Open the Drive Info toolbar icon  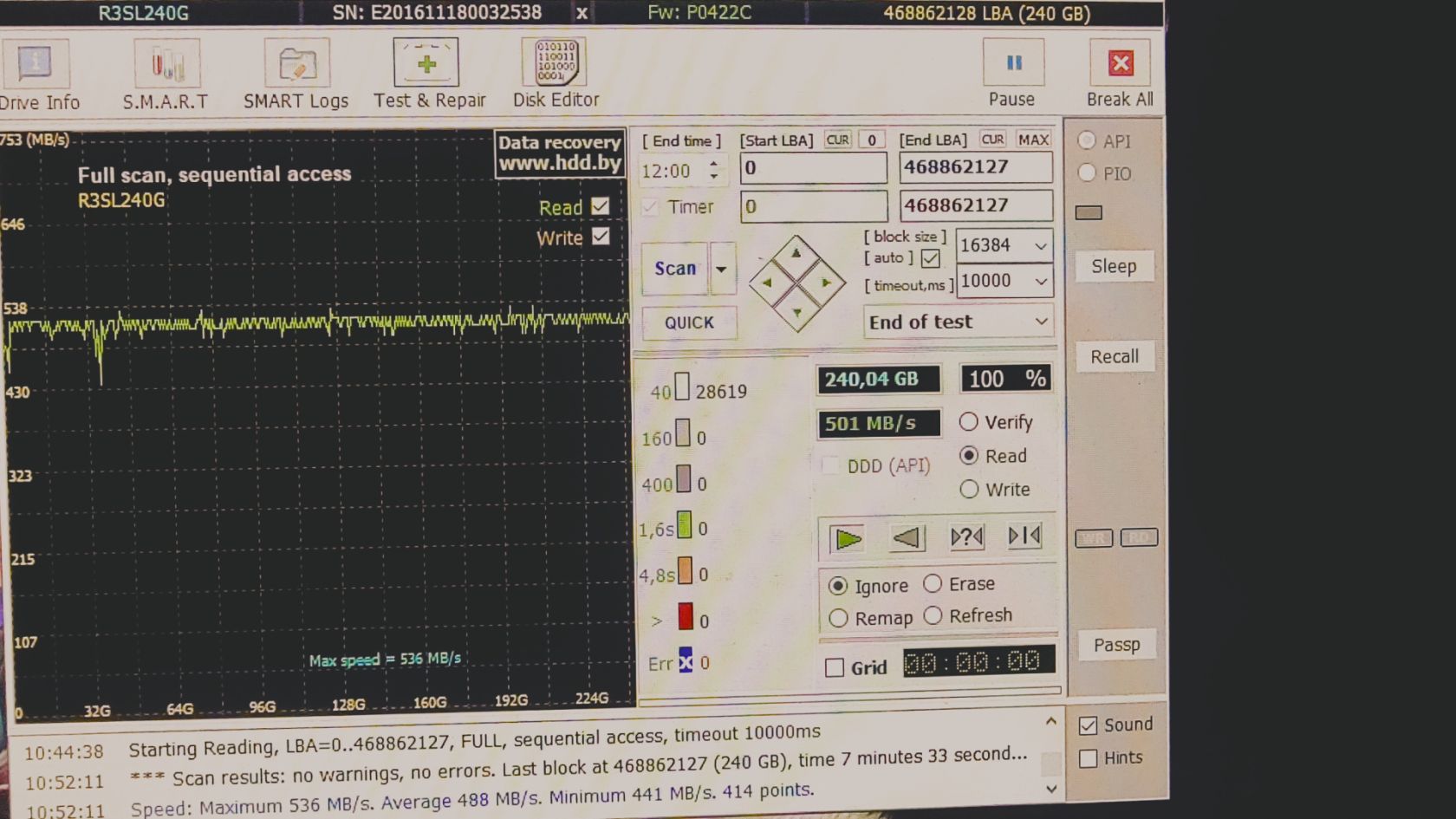coord(35,63)
